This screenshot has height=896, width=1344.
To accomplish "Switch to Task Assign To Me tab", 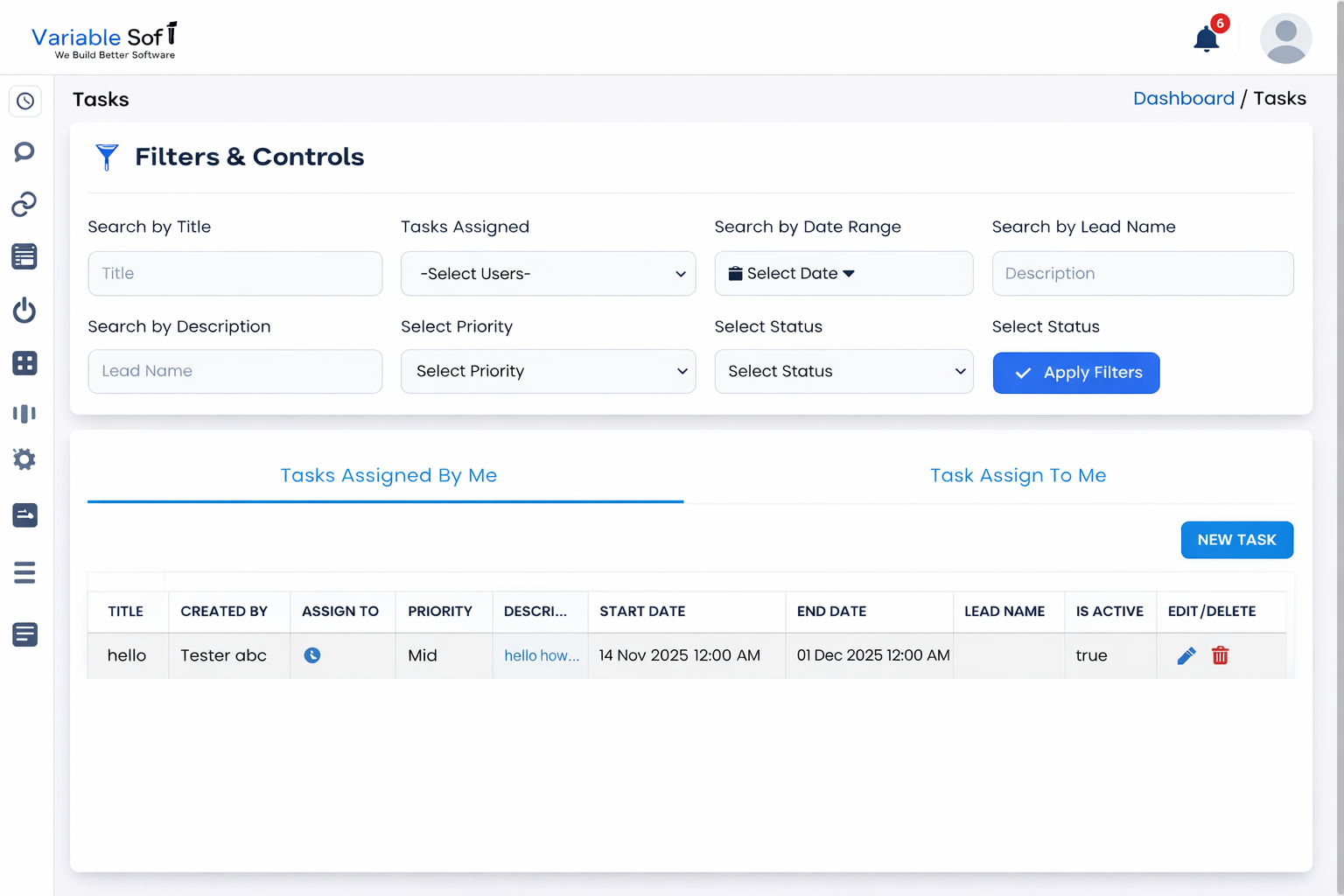I will pos(1018,476).
